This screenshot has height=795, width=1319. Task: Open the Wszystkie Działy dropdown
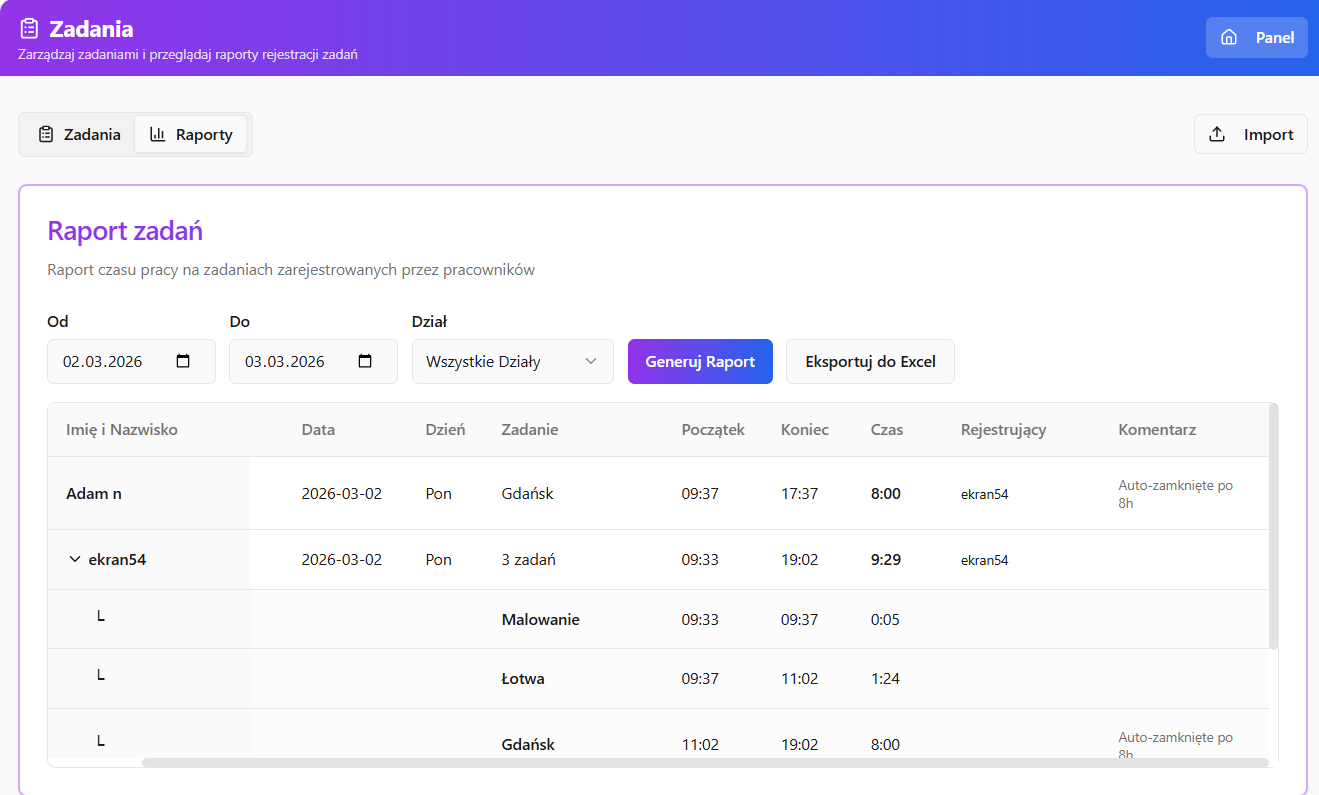click(513, 361)
